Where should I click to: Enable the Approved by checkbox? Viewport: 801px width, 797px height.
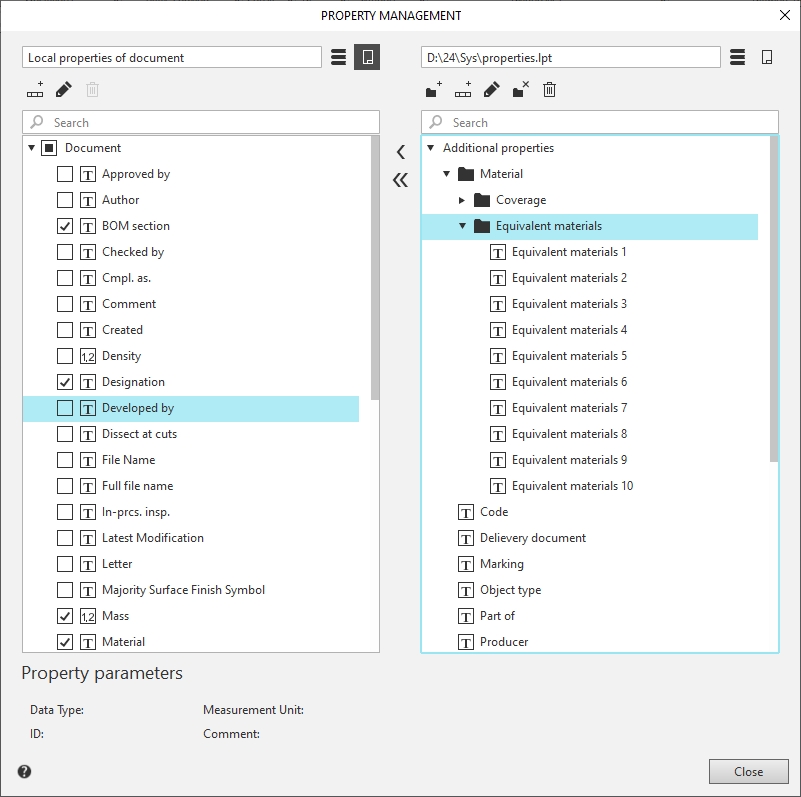click(65, 174)
